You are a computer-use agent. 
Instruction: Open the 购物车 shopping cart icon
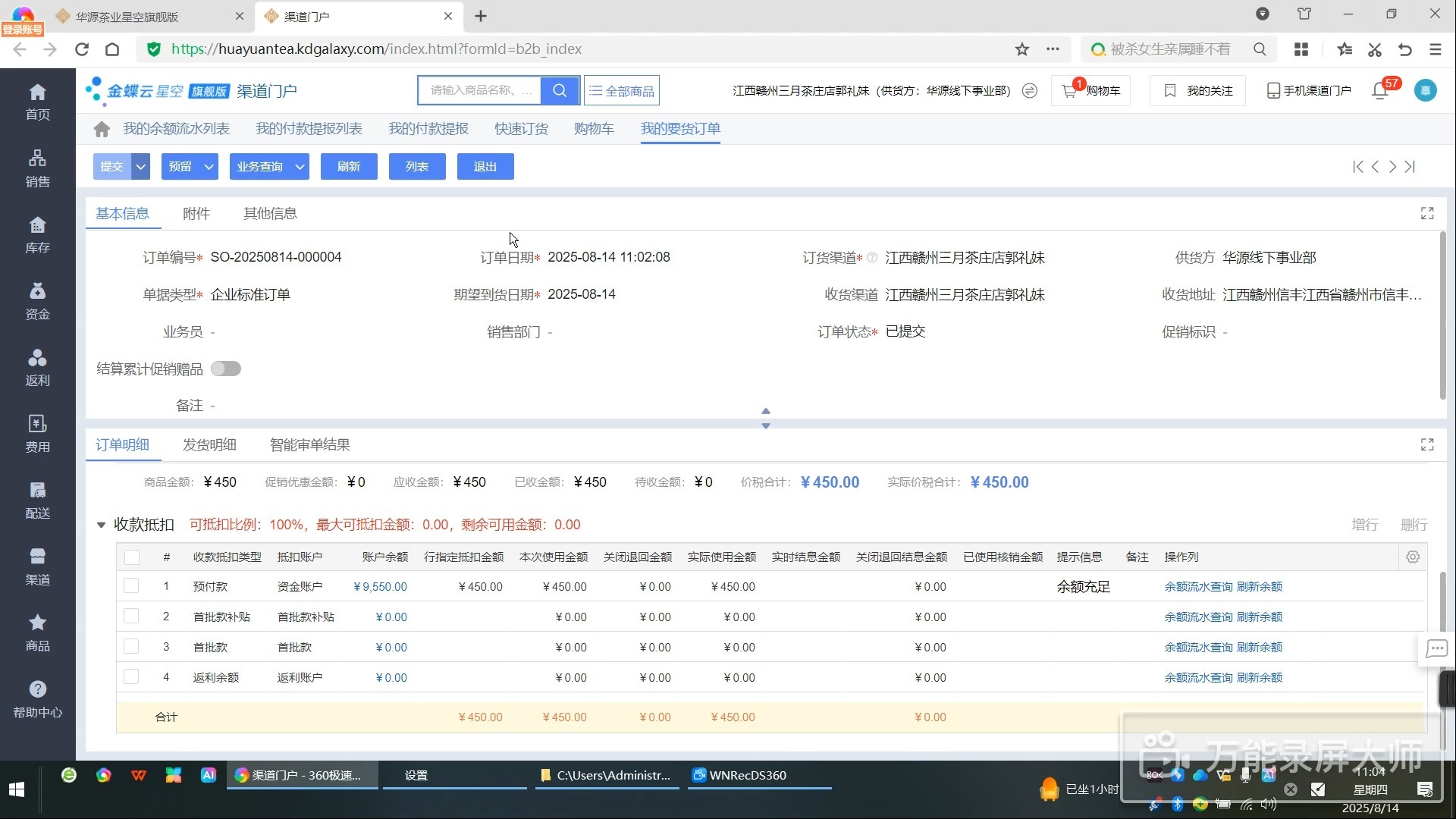(1090, 90)
